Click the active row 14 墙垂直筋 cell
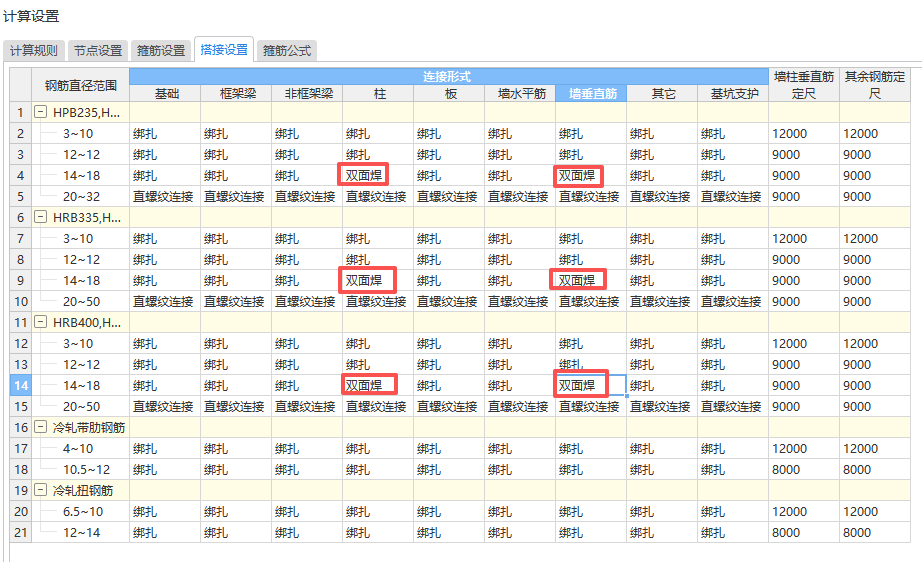Viewport: 922px width, 562px height. (592, 385)
